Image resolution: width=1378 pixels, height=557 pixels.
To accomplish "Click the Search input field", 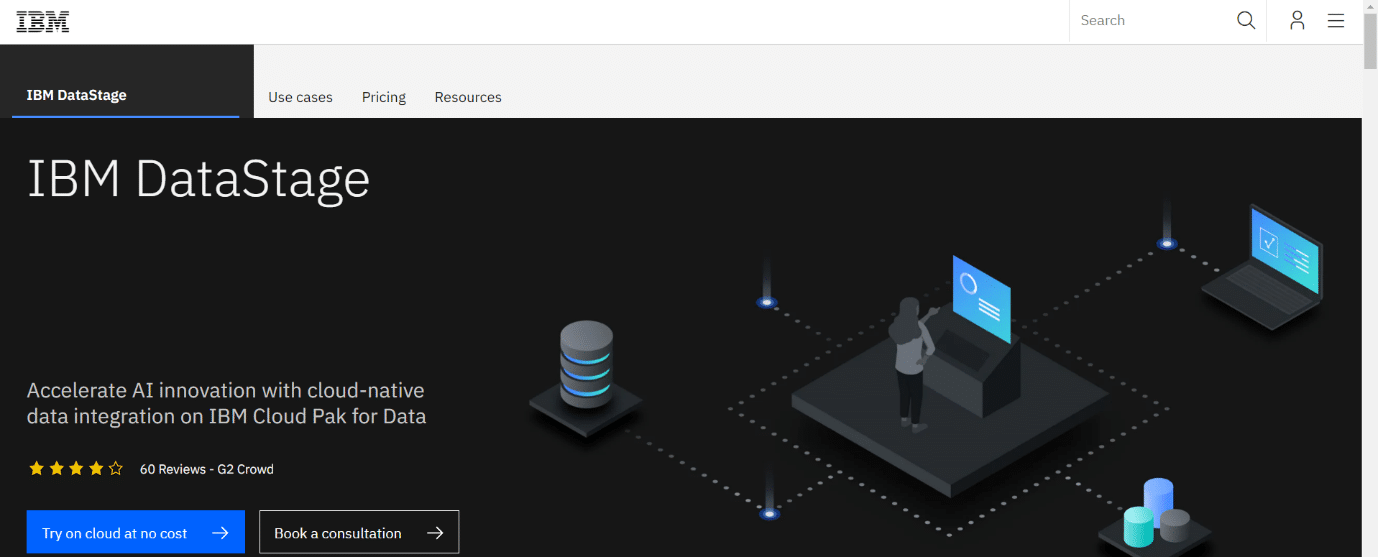I will [x=1152, y=20].
